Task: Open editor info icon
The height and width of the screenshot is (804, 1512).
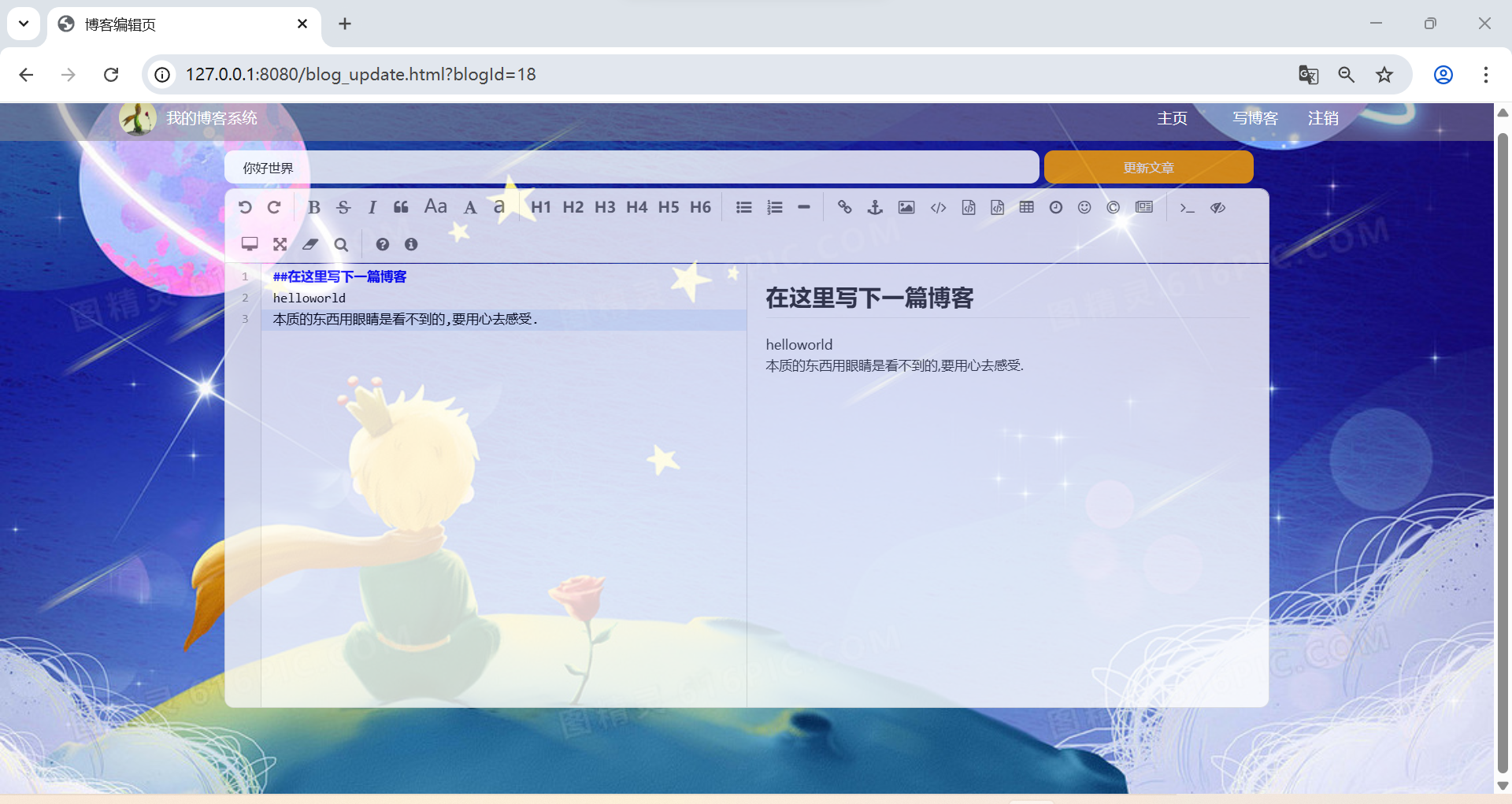Action: [x=411, y=244]
